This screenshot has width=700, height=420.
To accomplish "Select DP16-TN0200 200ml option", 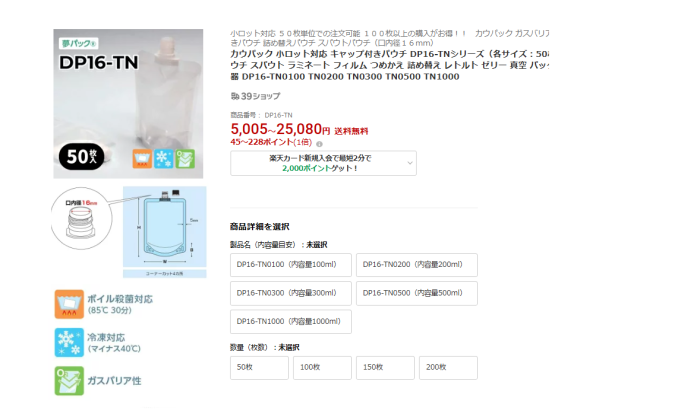I will pyautogui.click(x=417, y=265).
